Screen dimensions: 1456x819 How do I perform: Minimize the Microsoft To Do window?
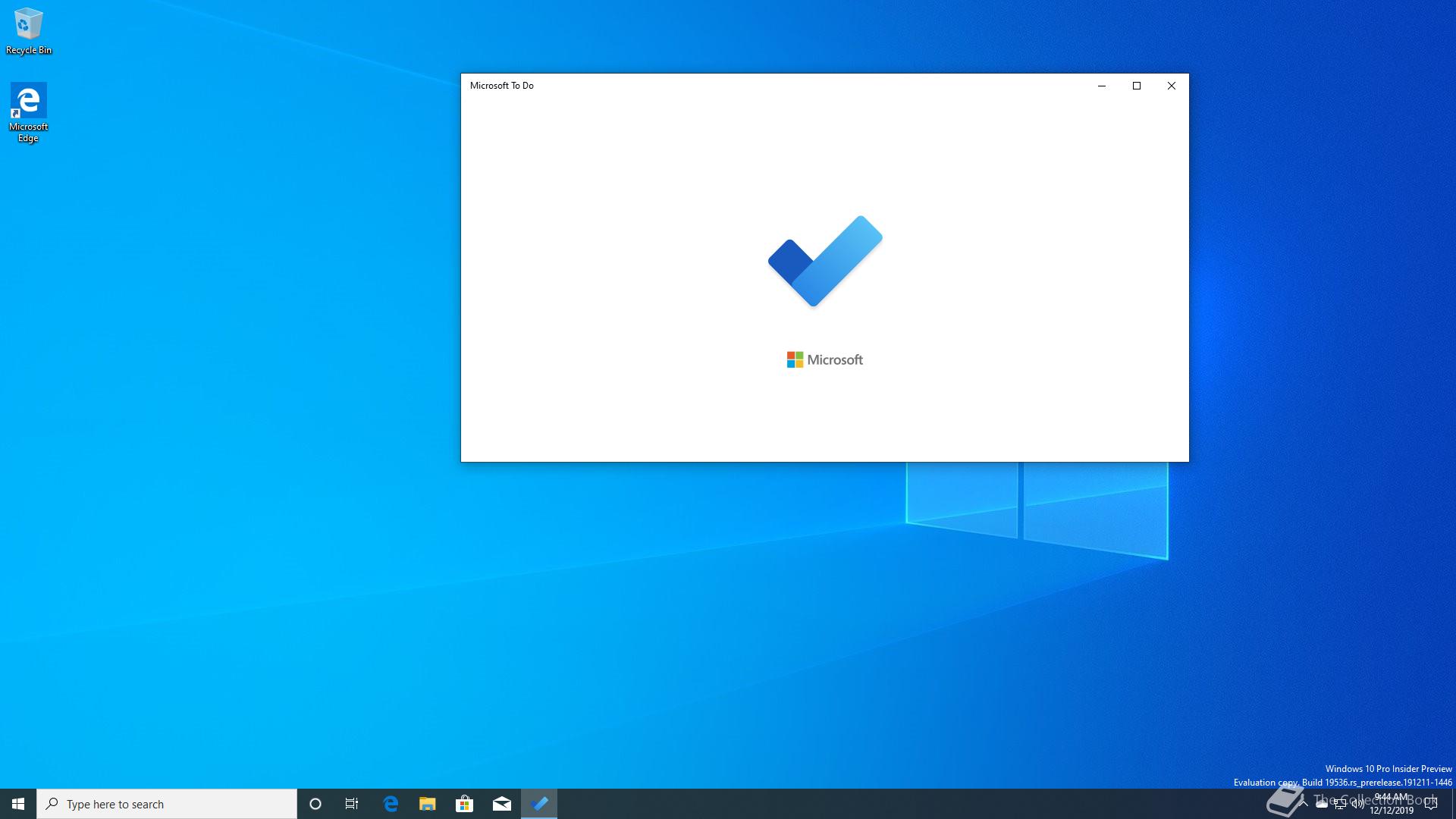[x=1102, y=86]
